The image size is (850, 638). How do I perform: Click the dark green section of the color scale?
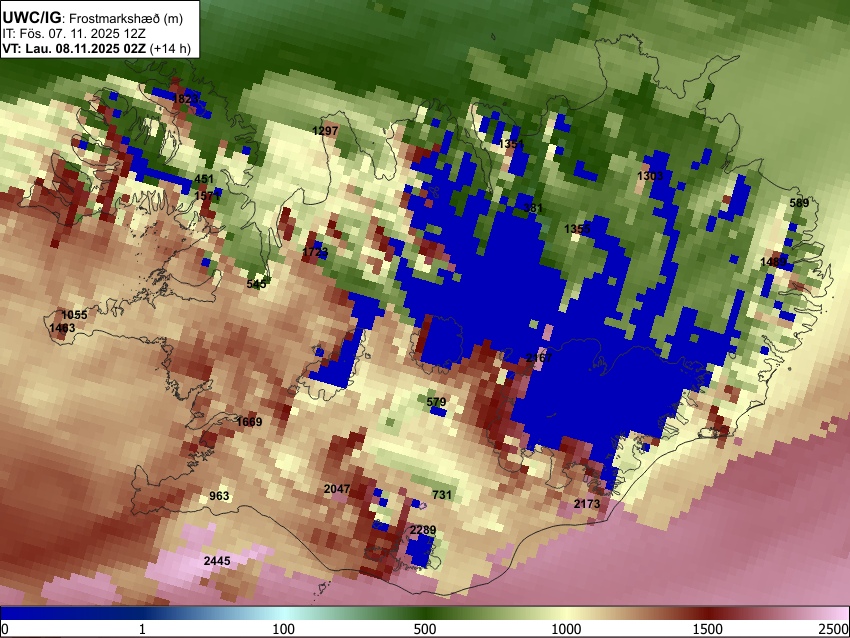425,613
